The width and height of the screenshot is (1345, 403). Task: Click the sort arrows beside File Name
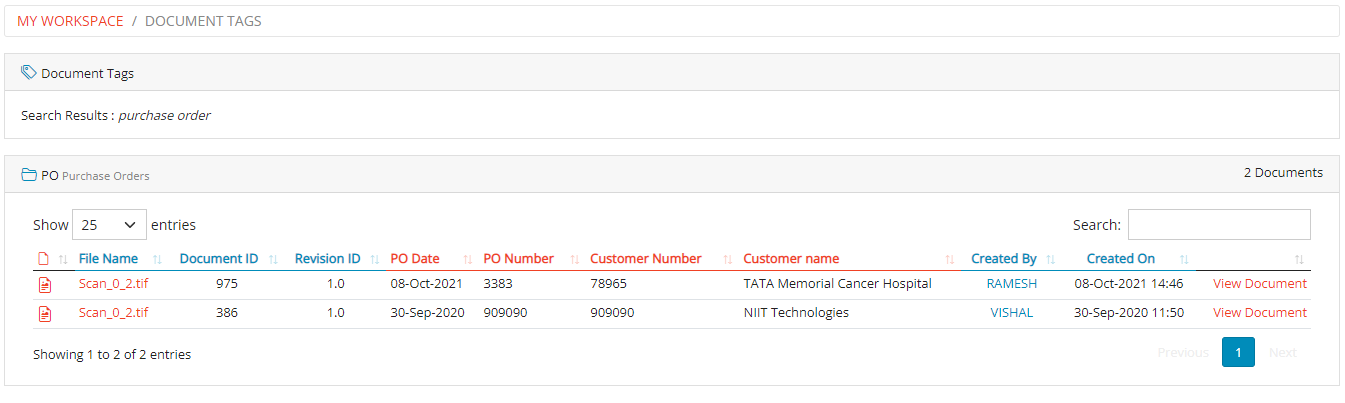coord(158,259)
